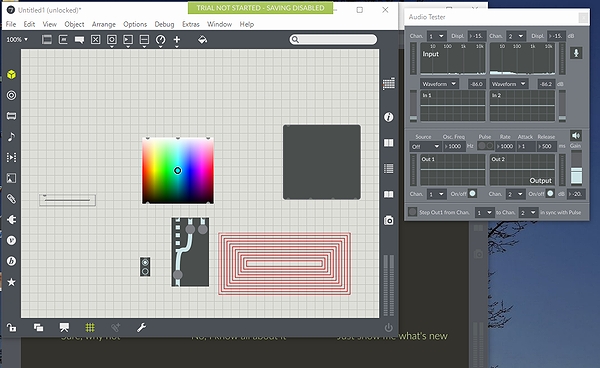Open the BEAP b icon in sidebar
600x368 pixels.
pyautogui.click(x=11, y=261)
